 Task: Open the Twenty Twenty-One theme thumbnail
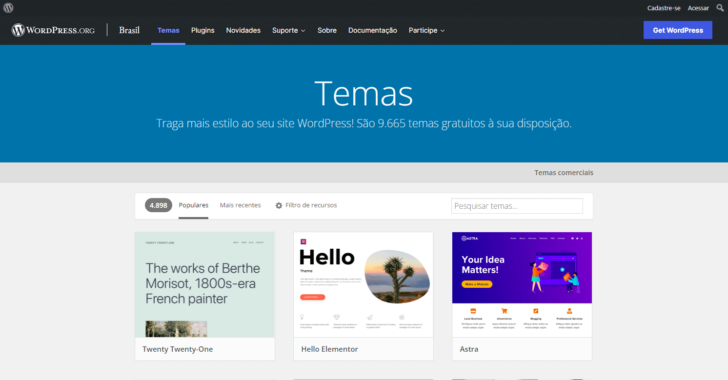tap(205, 285)
